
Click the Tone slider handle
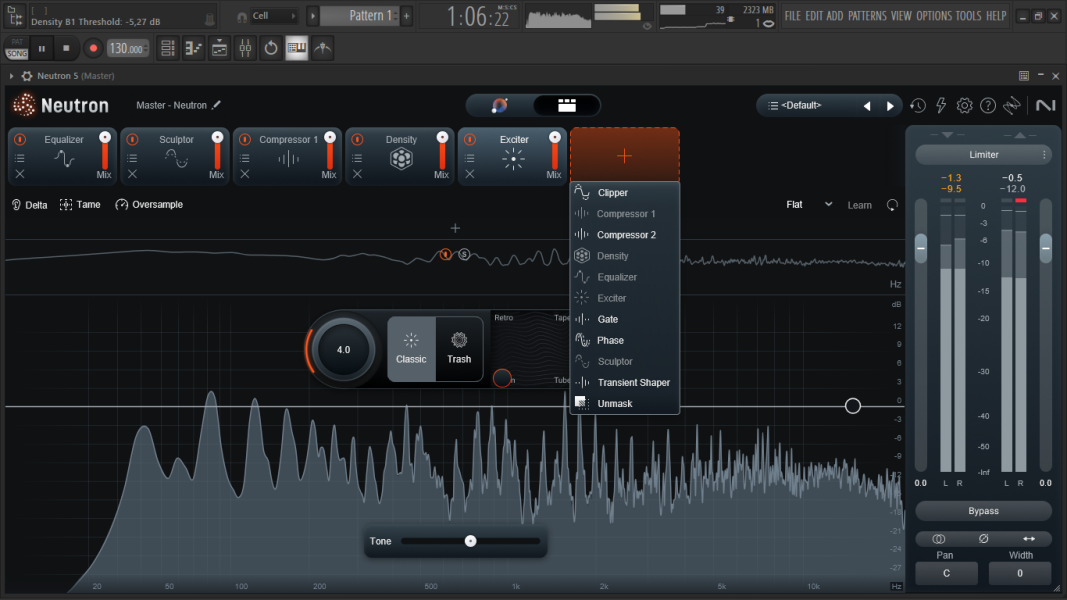click(470, 541)
